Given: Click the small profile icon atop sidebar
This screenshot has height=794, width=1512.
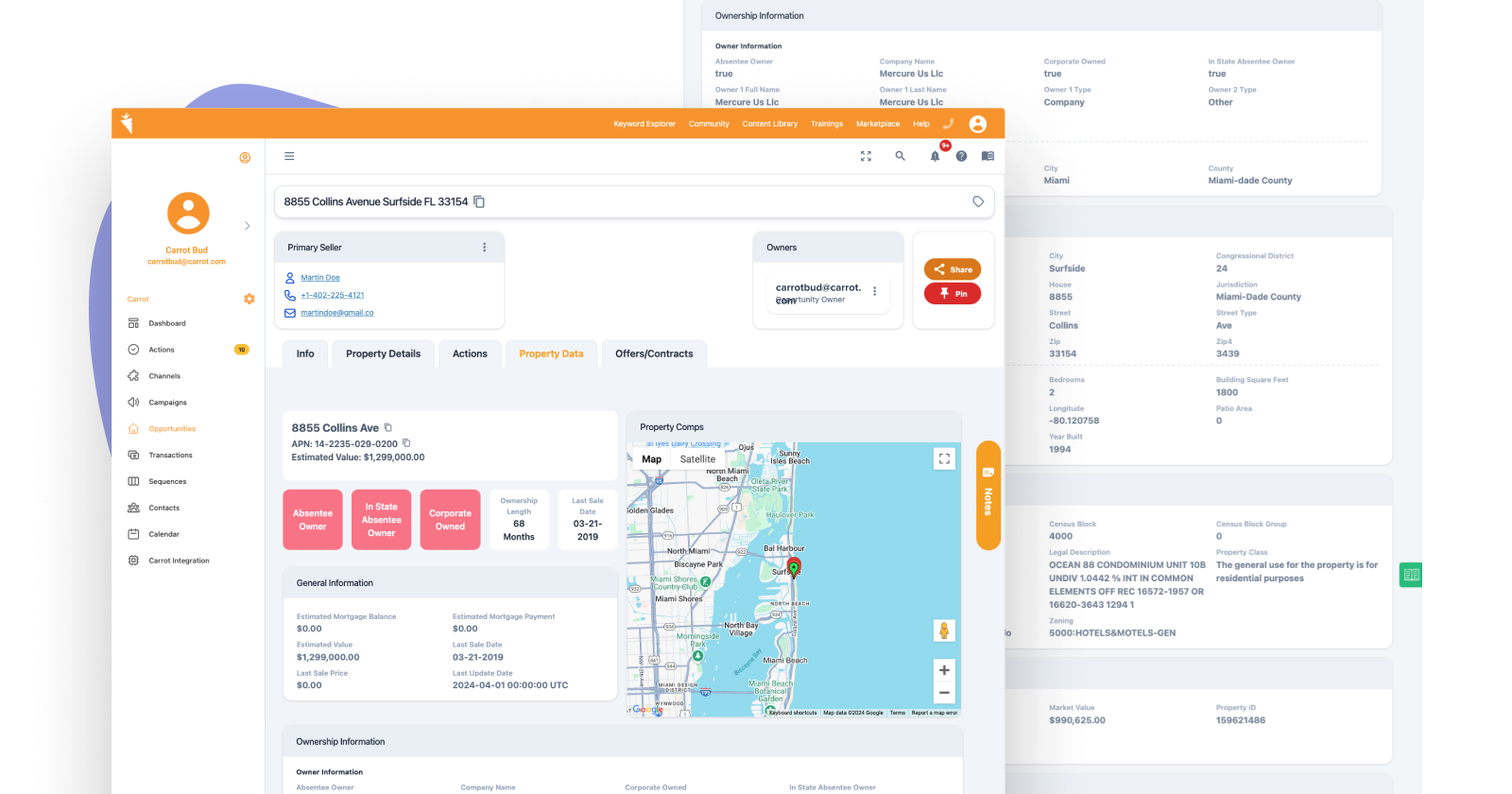Looking at the screenshot, I should pyautogui.click(x=245, y=158).
